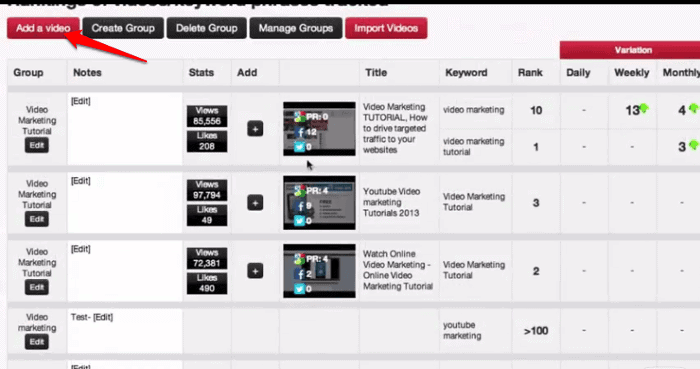Click Views 85,556 stat box
700x369 pixels.
click(207, 116)
